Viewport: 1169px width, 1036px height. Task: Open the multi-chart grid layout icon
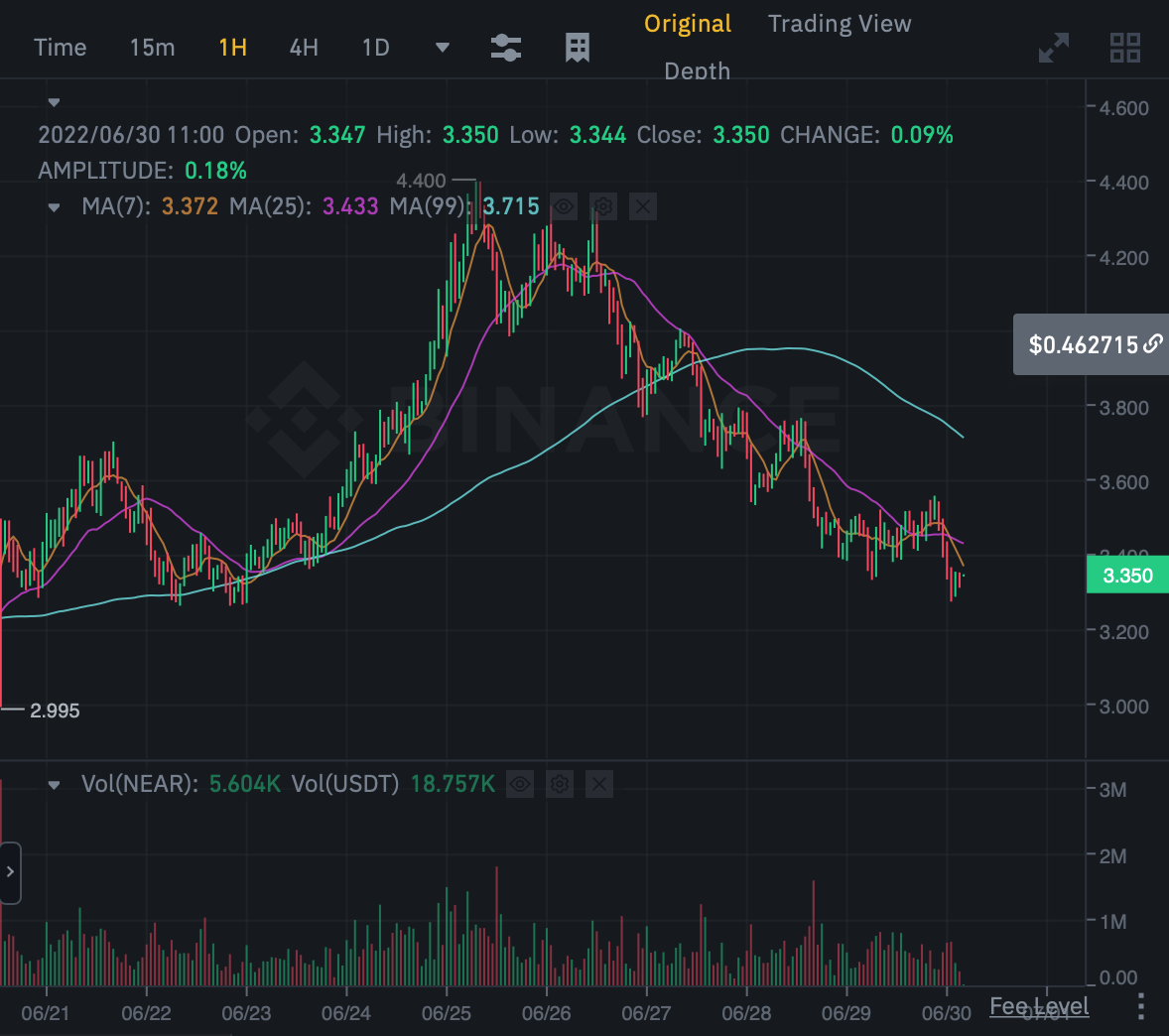[x=1124, y=48]
